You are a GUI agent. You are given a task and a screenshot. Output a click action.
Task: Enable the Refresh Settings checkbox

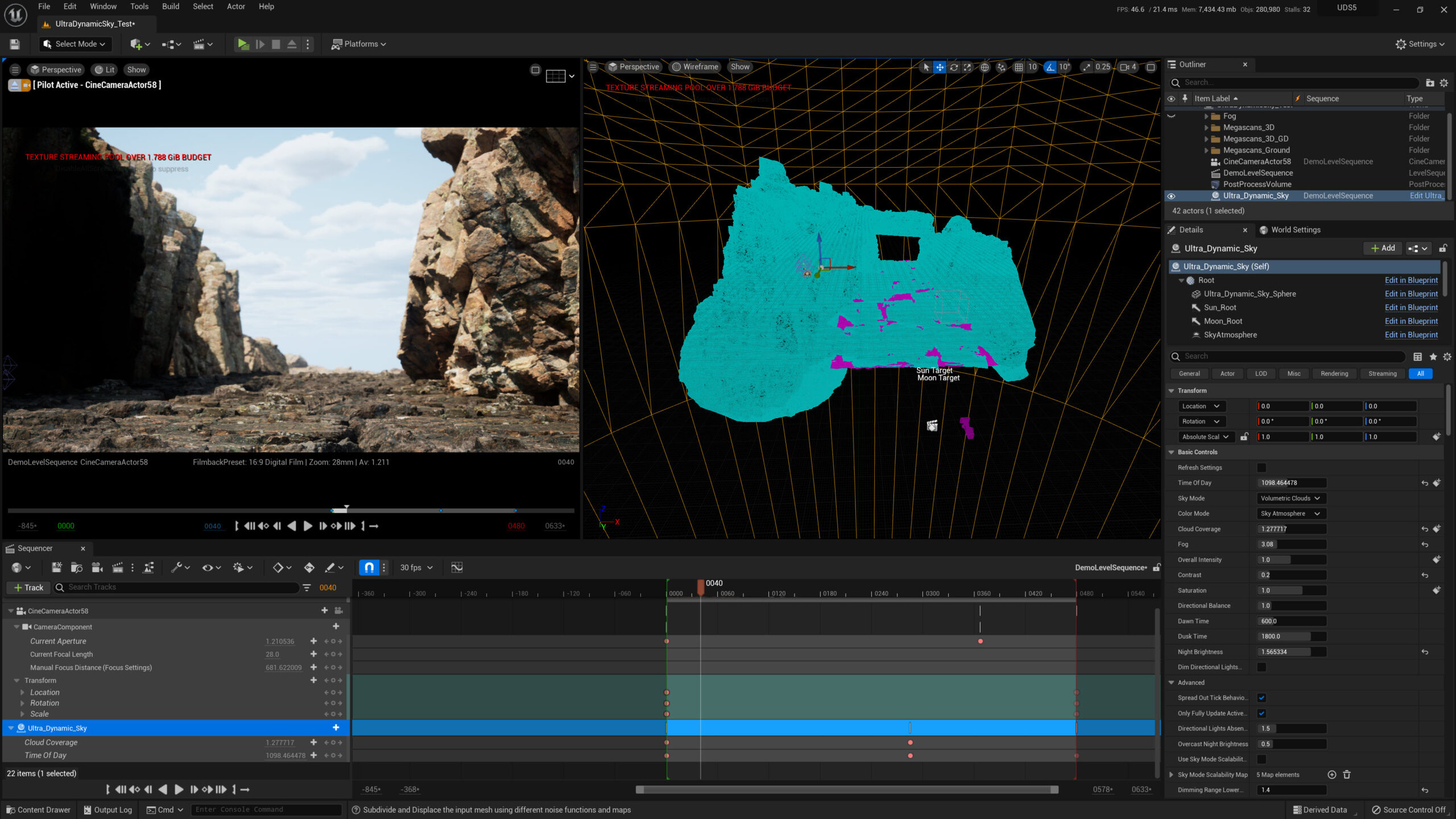click(1261, 468)
